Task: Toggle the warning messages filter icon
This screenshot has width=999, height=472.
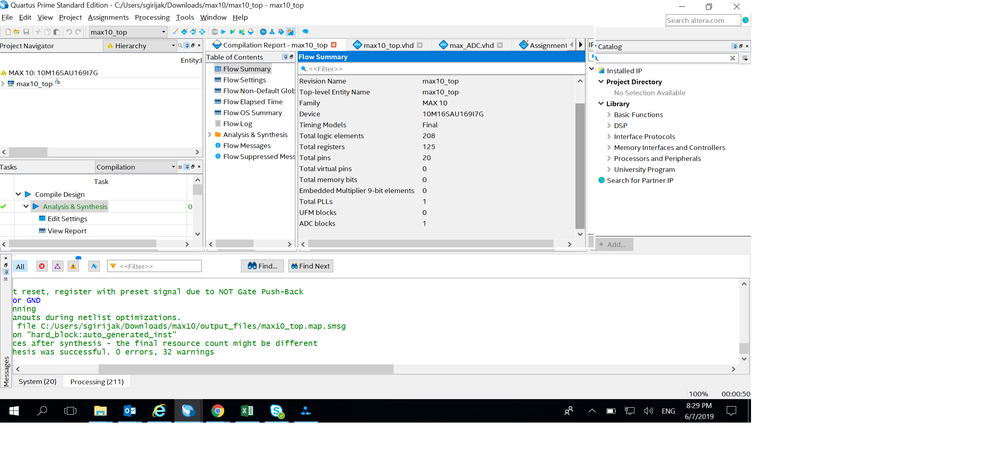Action: pyautogui.click(x=74, y=266)
